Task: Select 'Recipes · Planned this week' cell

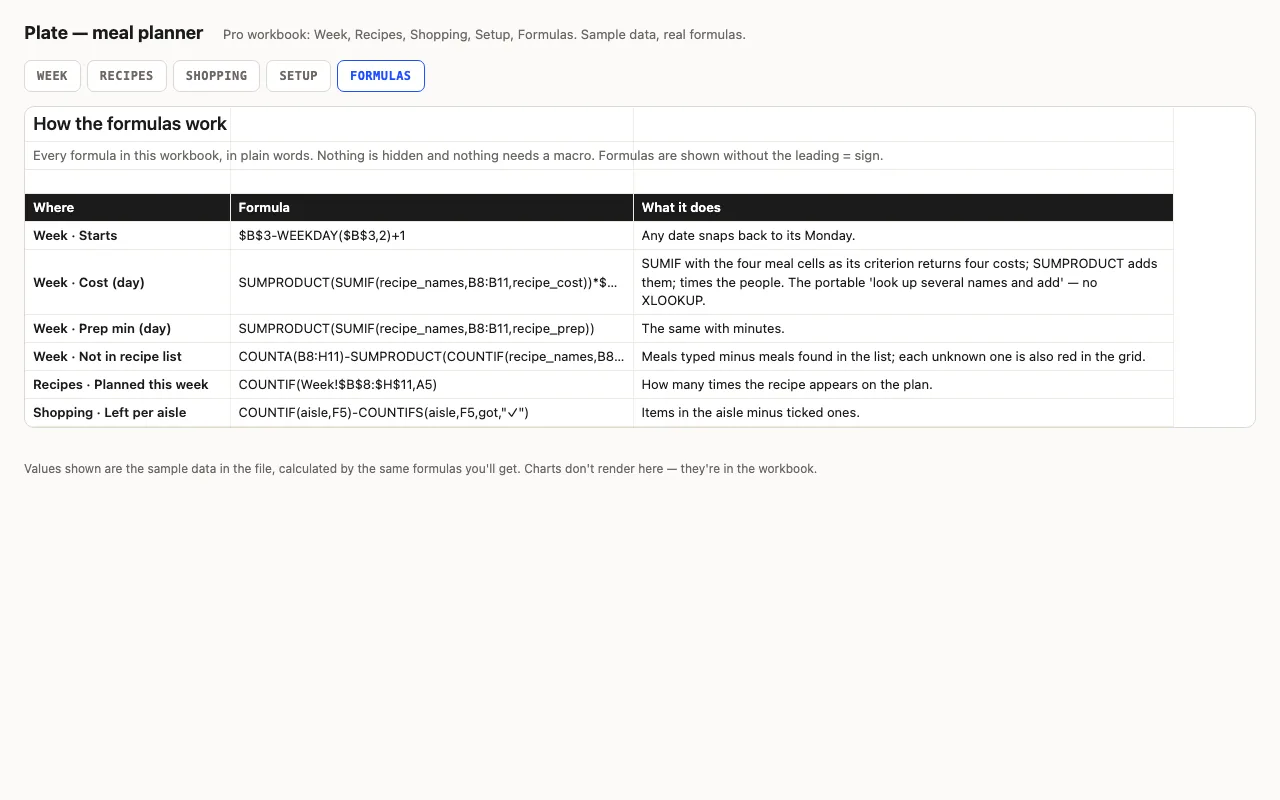Action: [x=128, y=385]
